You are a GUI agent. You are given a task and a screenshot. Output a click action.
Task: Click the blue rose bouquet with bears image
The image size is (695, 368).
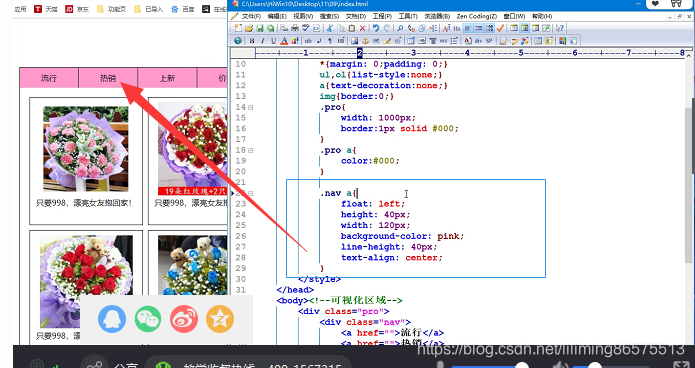[x=193, y=265]
